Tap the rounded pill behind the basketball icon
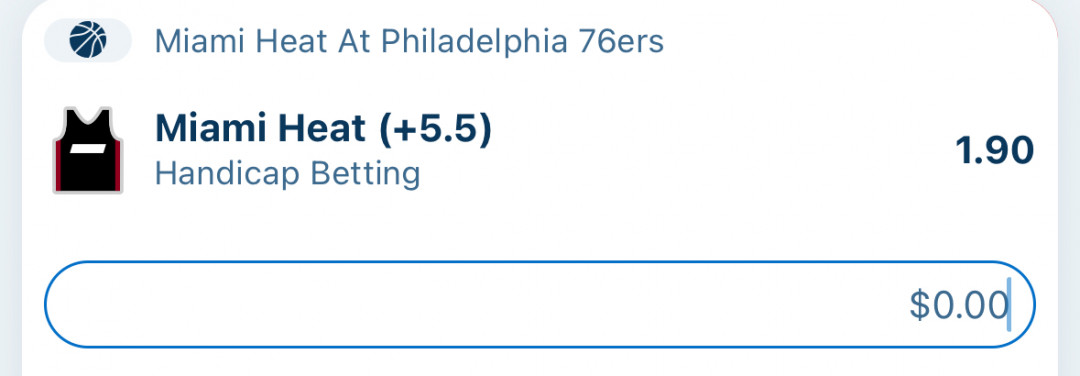The image size is (1080, 376). tap(88, 40)
